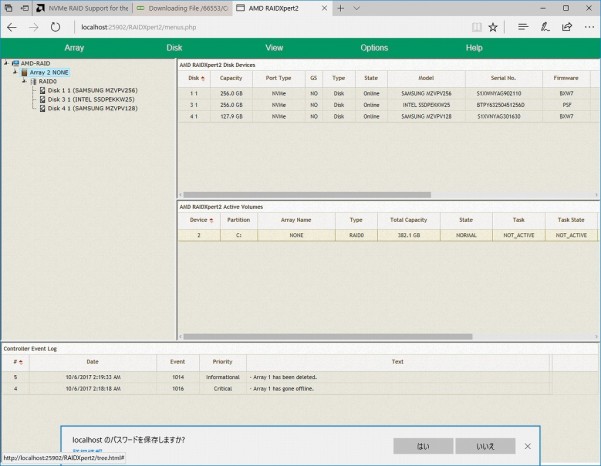Image resolution: width=601 pixels, height=466 pixels.
Task: Go forward in browser history
Action: click(x=34, y=27)
